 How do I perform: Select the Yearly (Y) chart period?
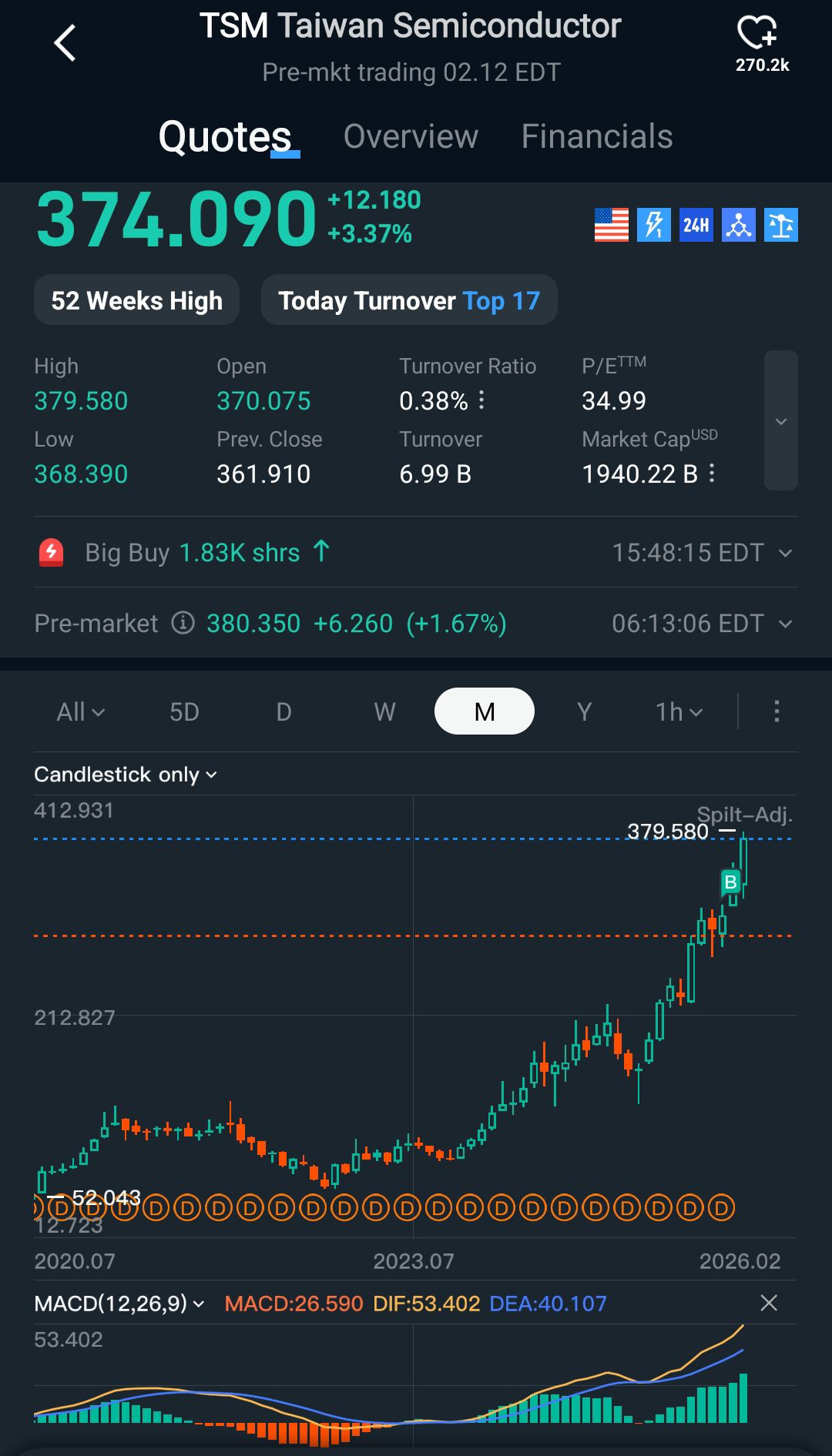point(584,711)
